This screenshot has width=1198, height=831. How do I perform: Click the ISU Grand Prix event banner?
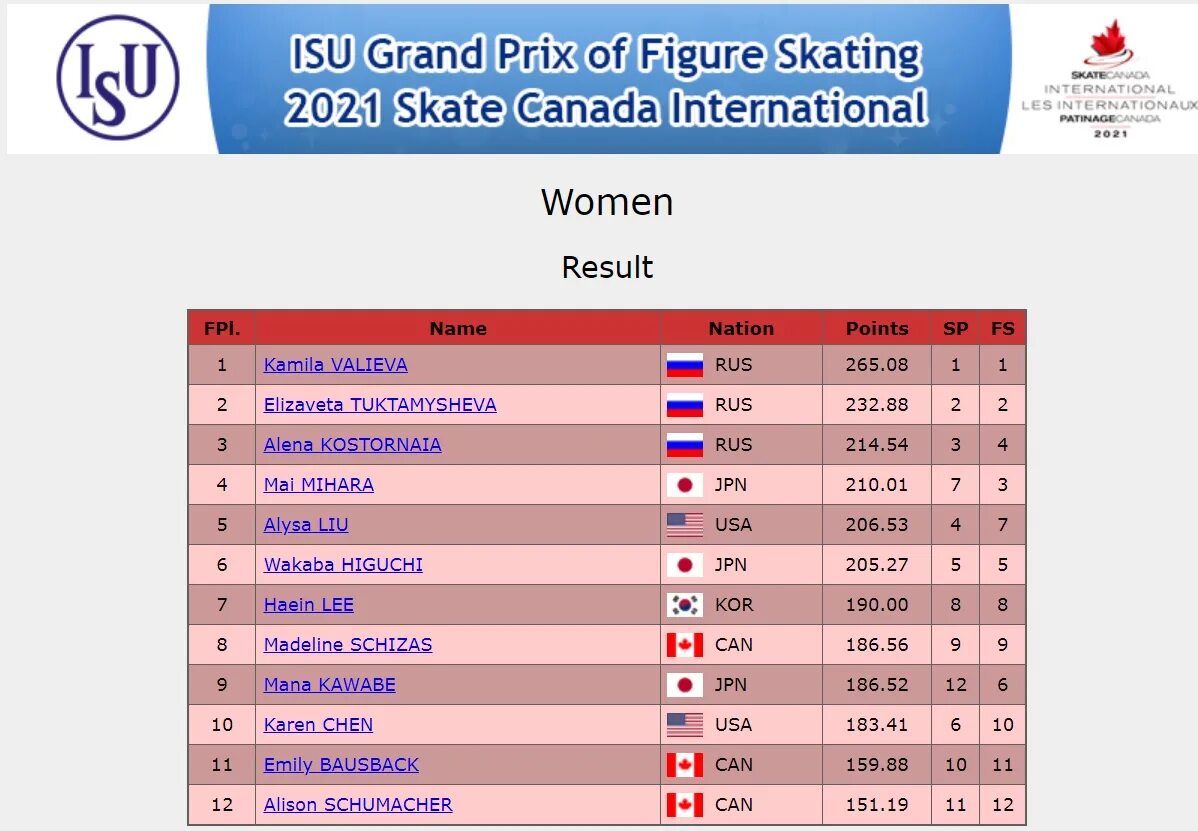tap(609, 79)
